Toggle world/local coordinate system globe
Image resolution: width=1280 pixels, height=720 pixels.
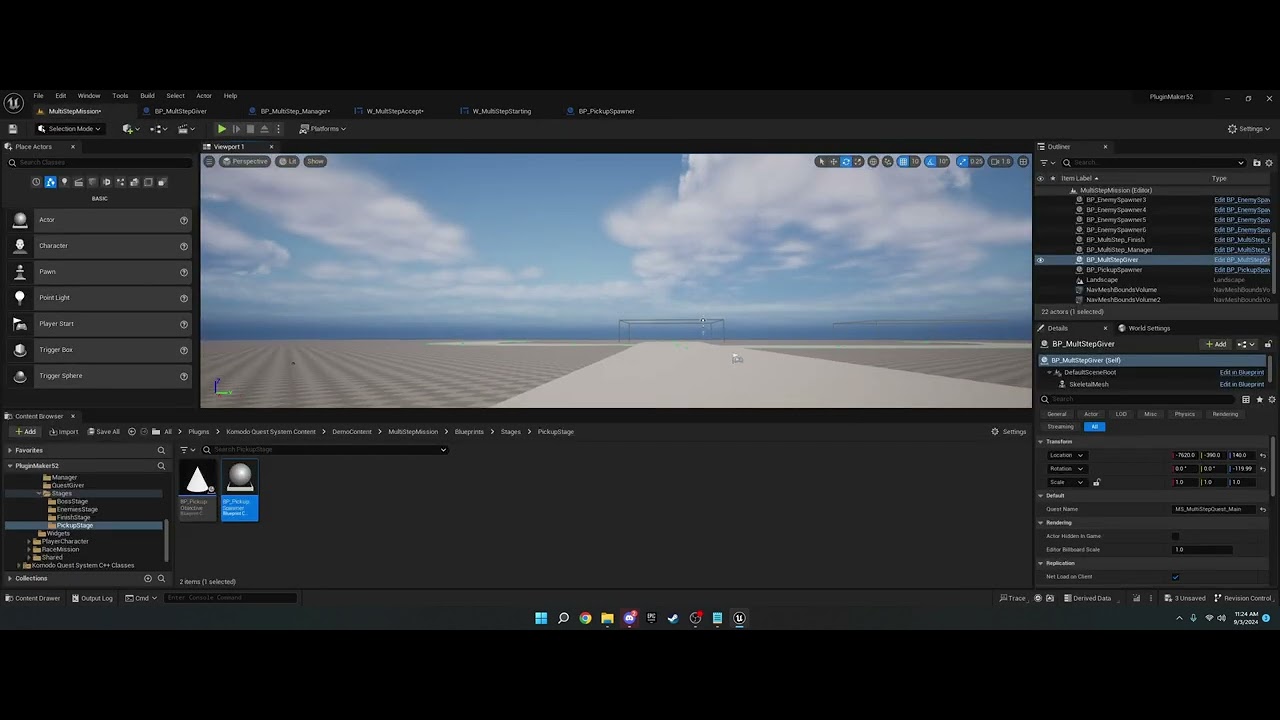pyautogui.click(x=873, y=161)
